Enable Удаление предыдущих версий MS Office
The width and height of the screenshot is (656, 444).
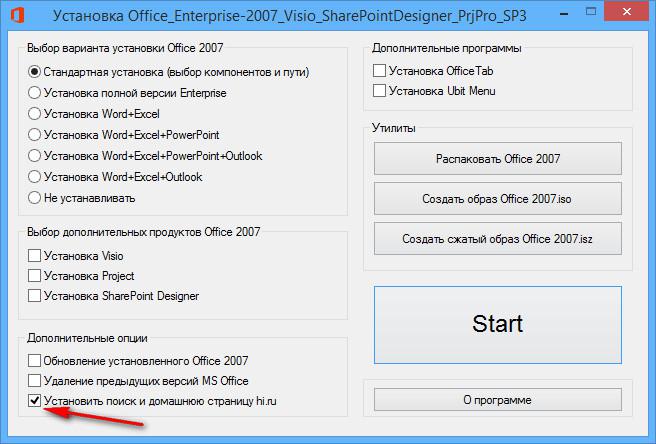[36, 381]
